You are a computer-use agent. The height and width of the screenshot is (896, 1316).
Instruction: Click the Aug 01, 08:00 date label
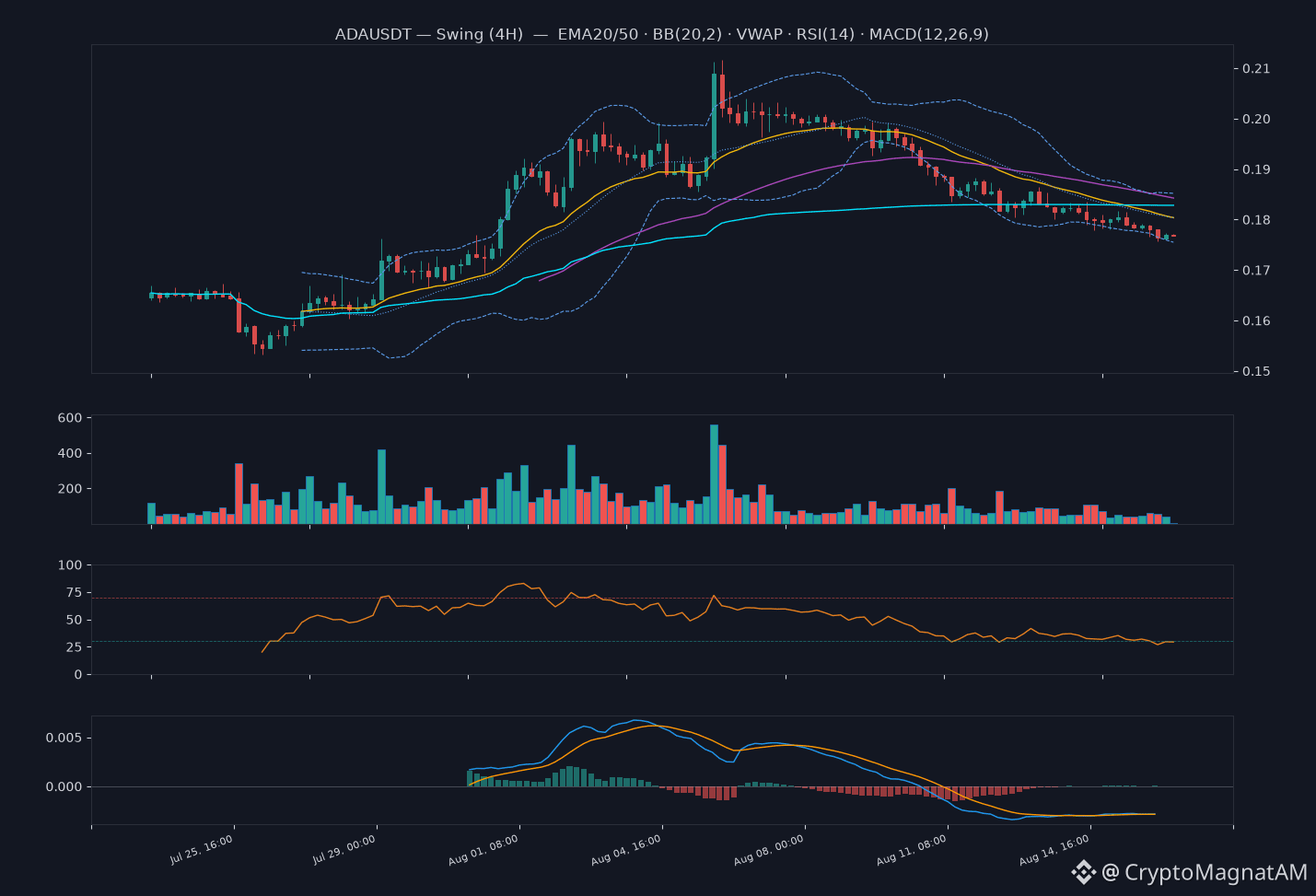tap(485, 850)
